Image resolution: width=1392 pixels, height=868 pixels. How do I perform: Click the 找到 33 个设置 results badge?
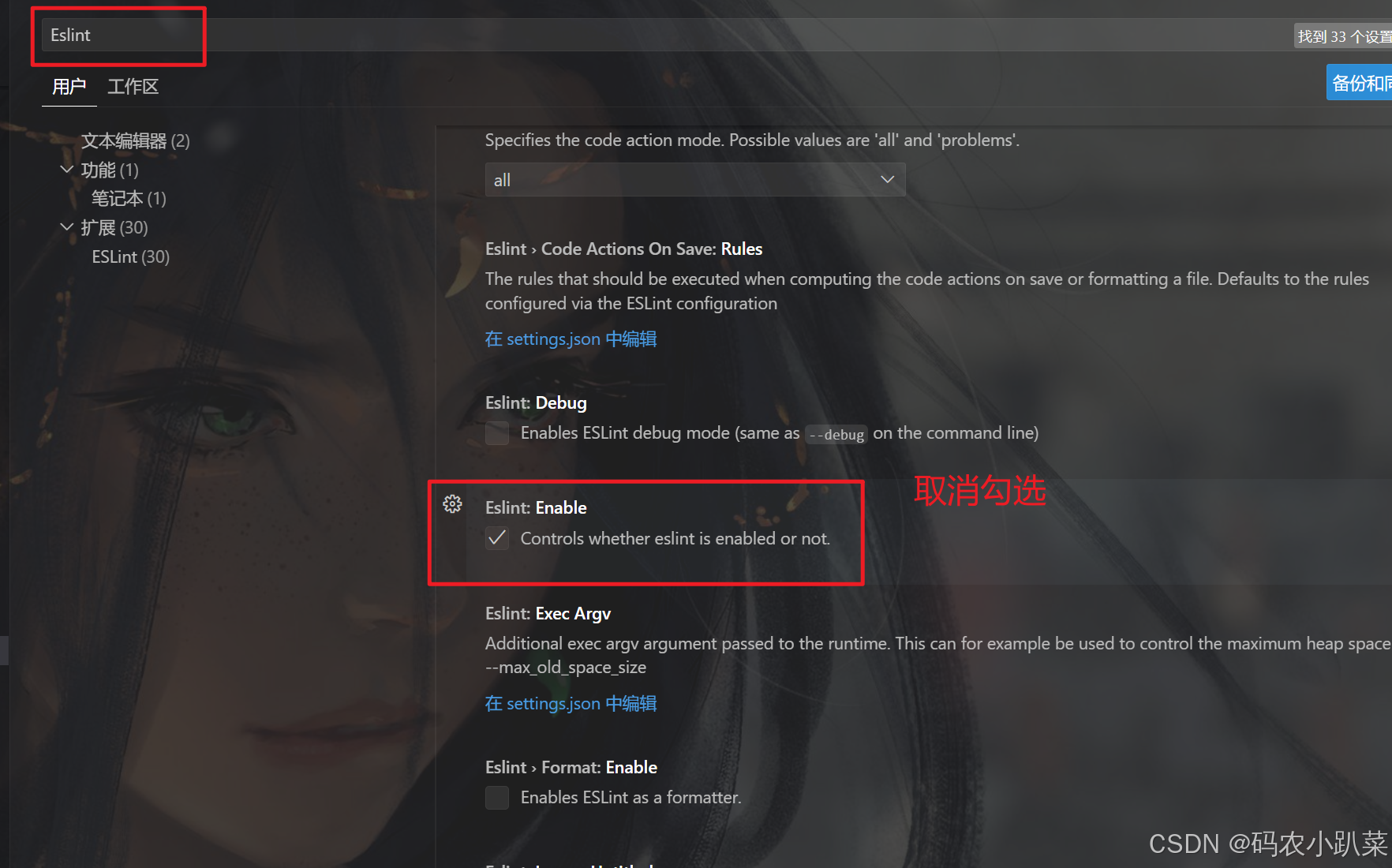[x=1343, y=36]
